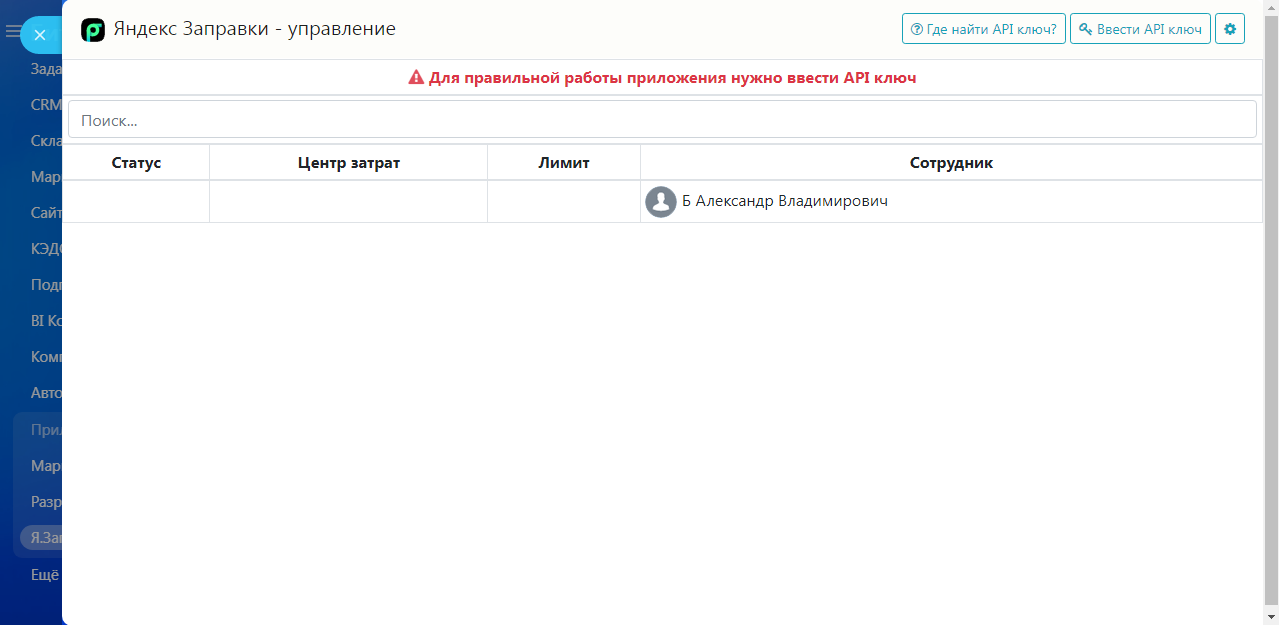Open the 'Где найти API ключ?' help

[x=983, y=29]
